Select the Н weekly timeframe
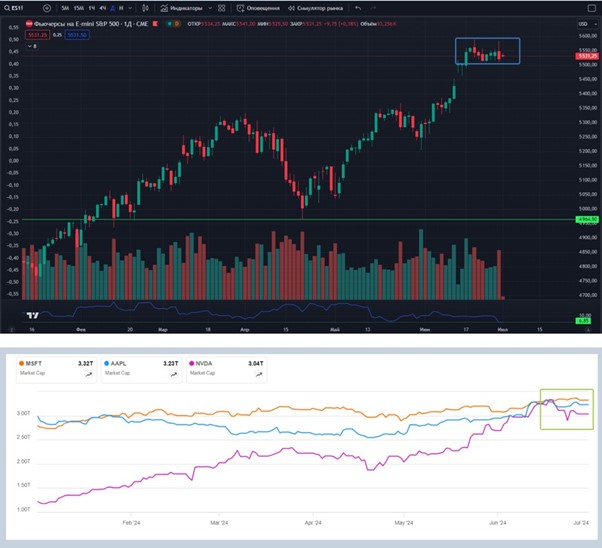This screenshot has height=548, width=602. 121,8
